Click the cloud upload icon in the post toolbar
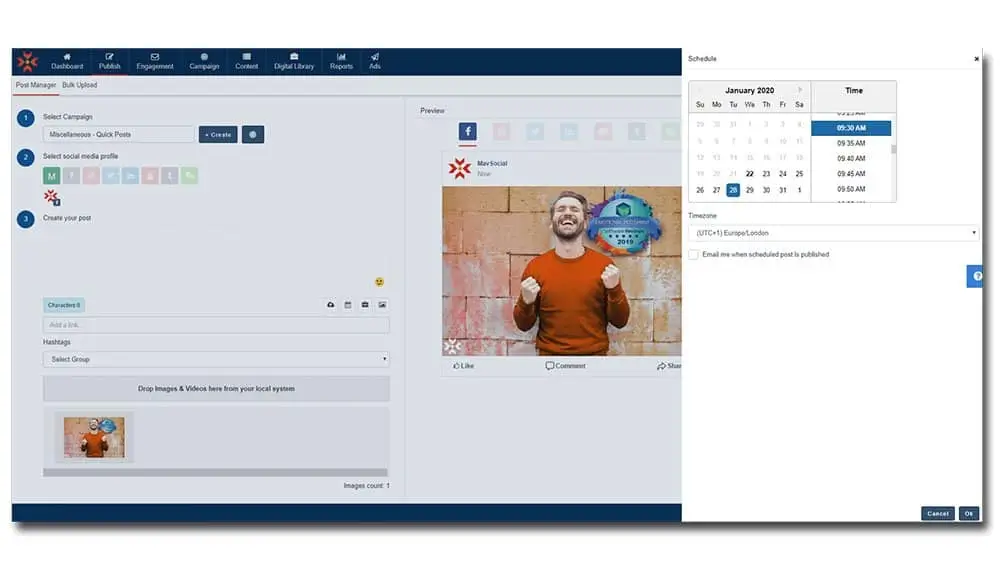Viewport: 1000px width, 563px height. [x=330, y=305]
